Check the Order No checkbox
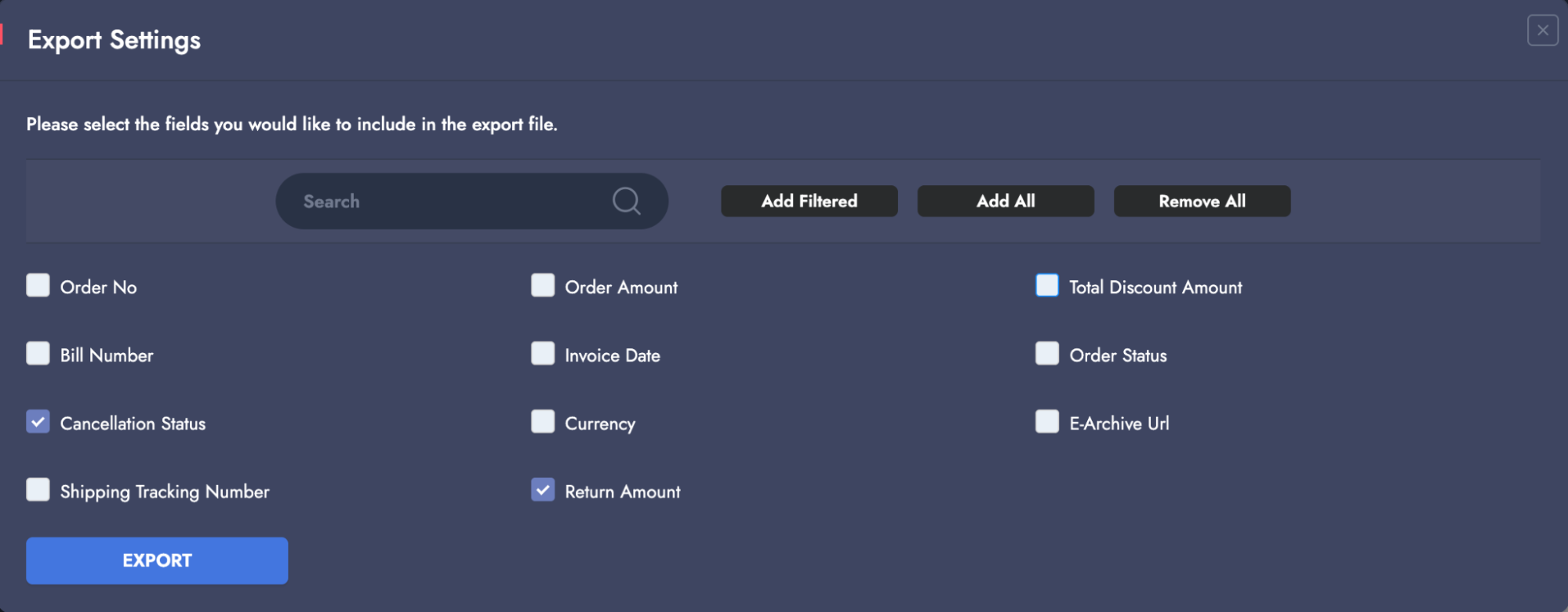 pyautogui.click(x=38, y=286)
